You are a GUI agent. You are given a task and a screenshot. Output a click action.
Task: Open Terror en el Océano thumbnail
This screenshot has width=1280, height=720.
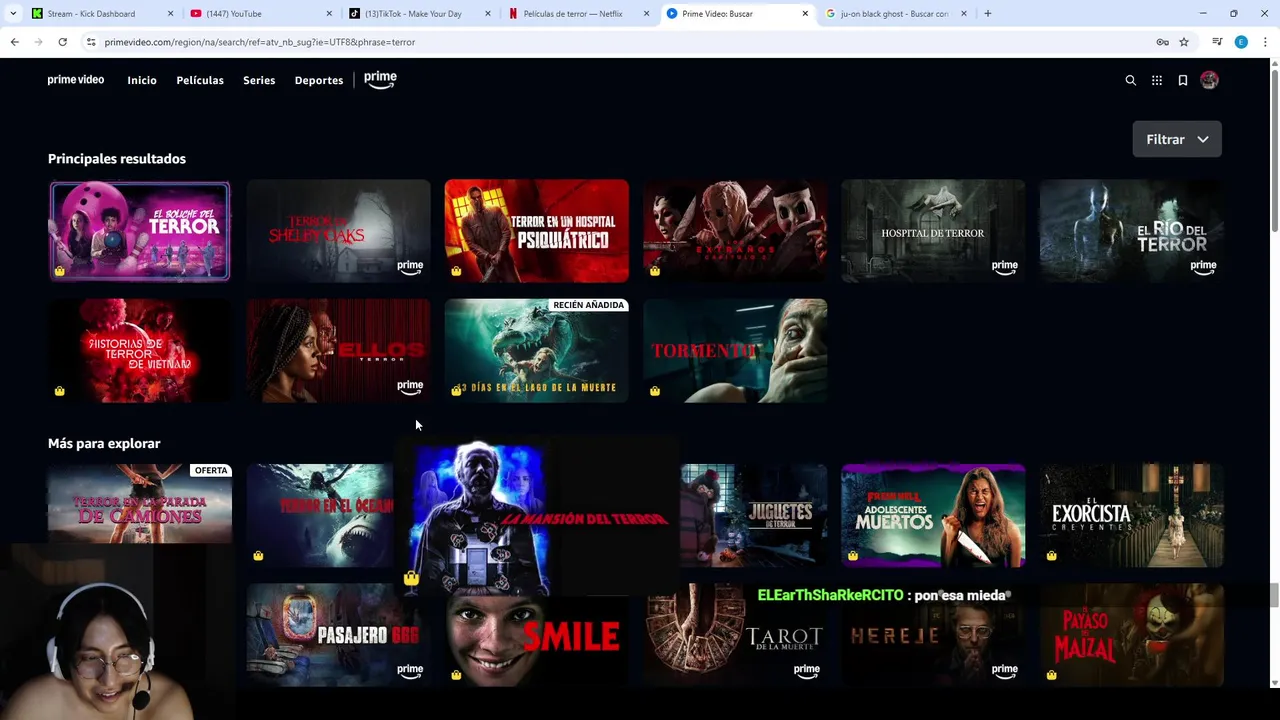click(320, 516)
